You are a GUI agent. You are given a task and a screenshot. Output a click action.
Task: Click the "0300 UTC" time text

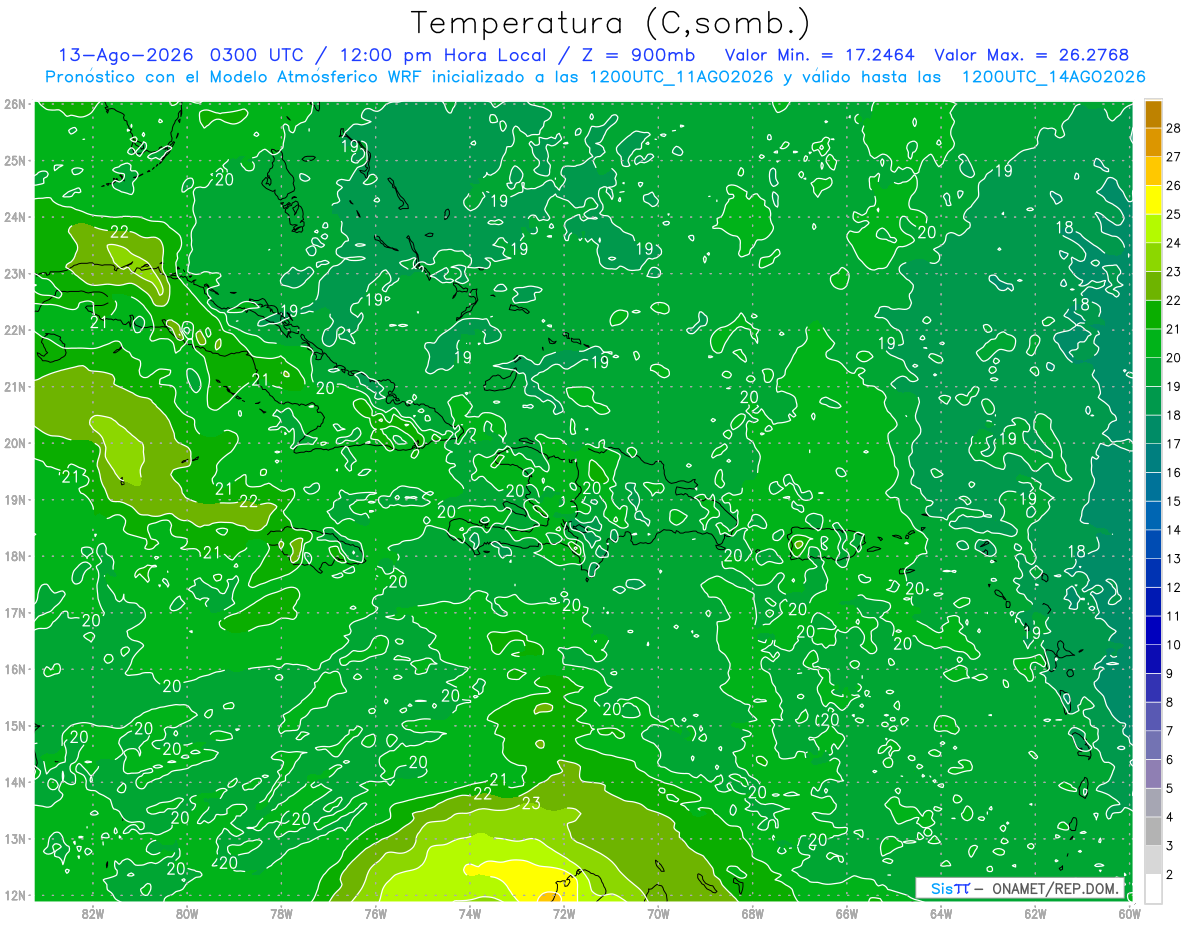click(256, 55)
